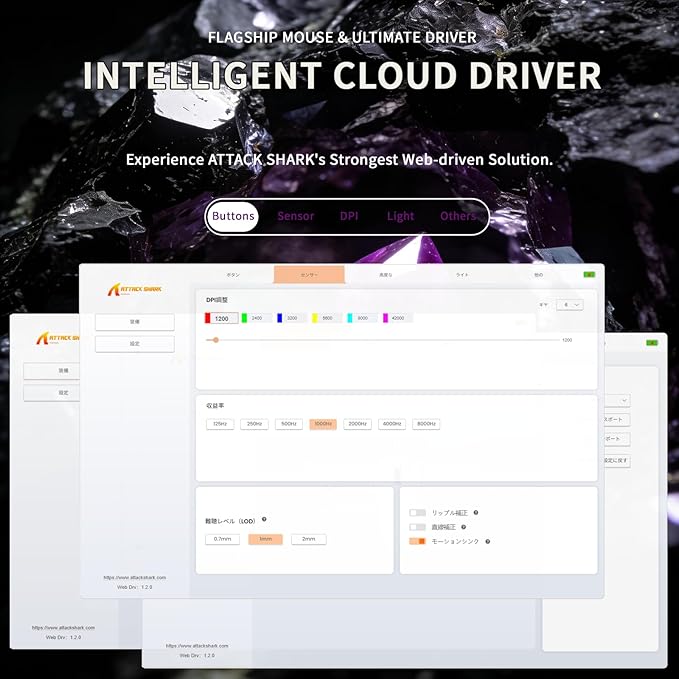
Task: Open the DPI stage count dropdown
Action: (569, 305)
